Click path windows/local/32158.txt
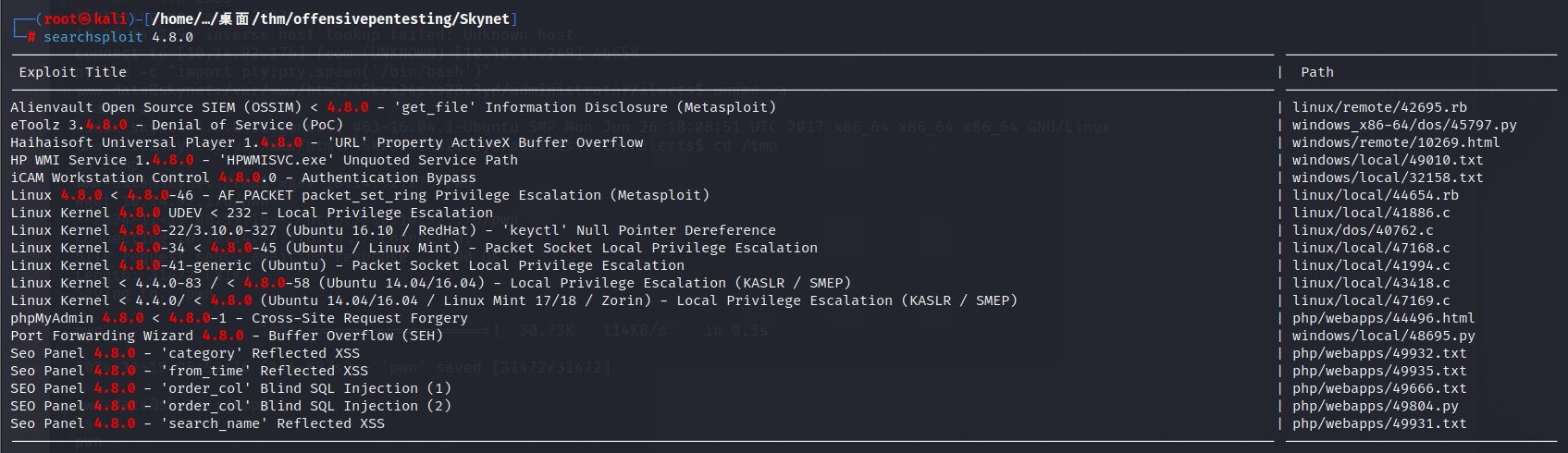Image resolution: width=1568 pixels, height=453 pixels. [1389, 178]
